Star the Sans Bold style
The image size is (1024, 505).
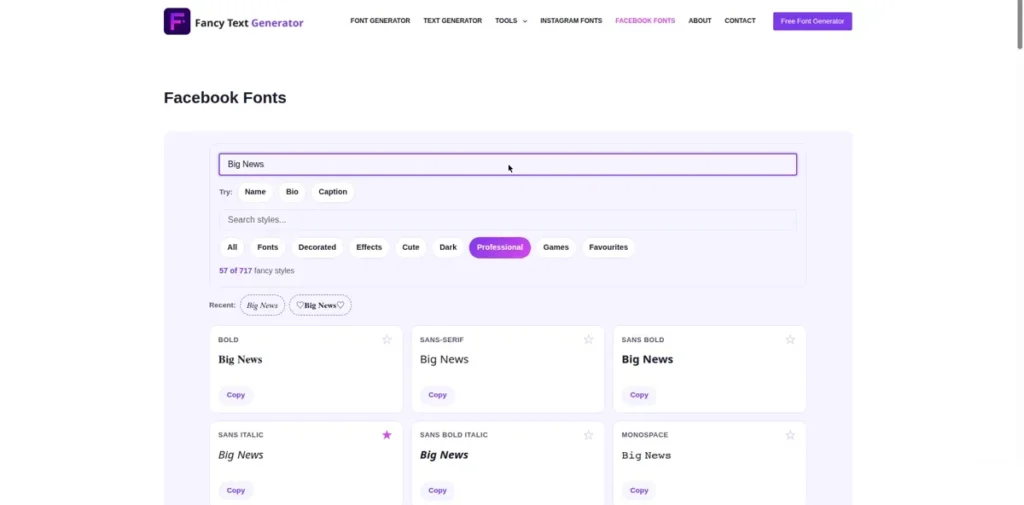click(790, 340)
